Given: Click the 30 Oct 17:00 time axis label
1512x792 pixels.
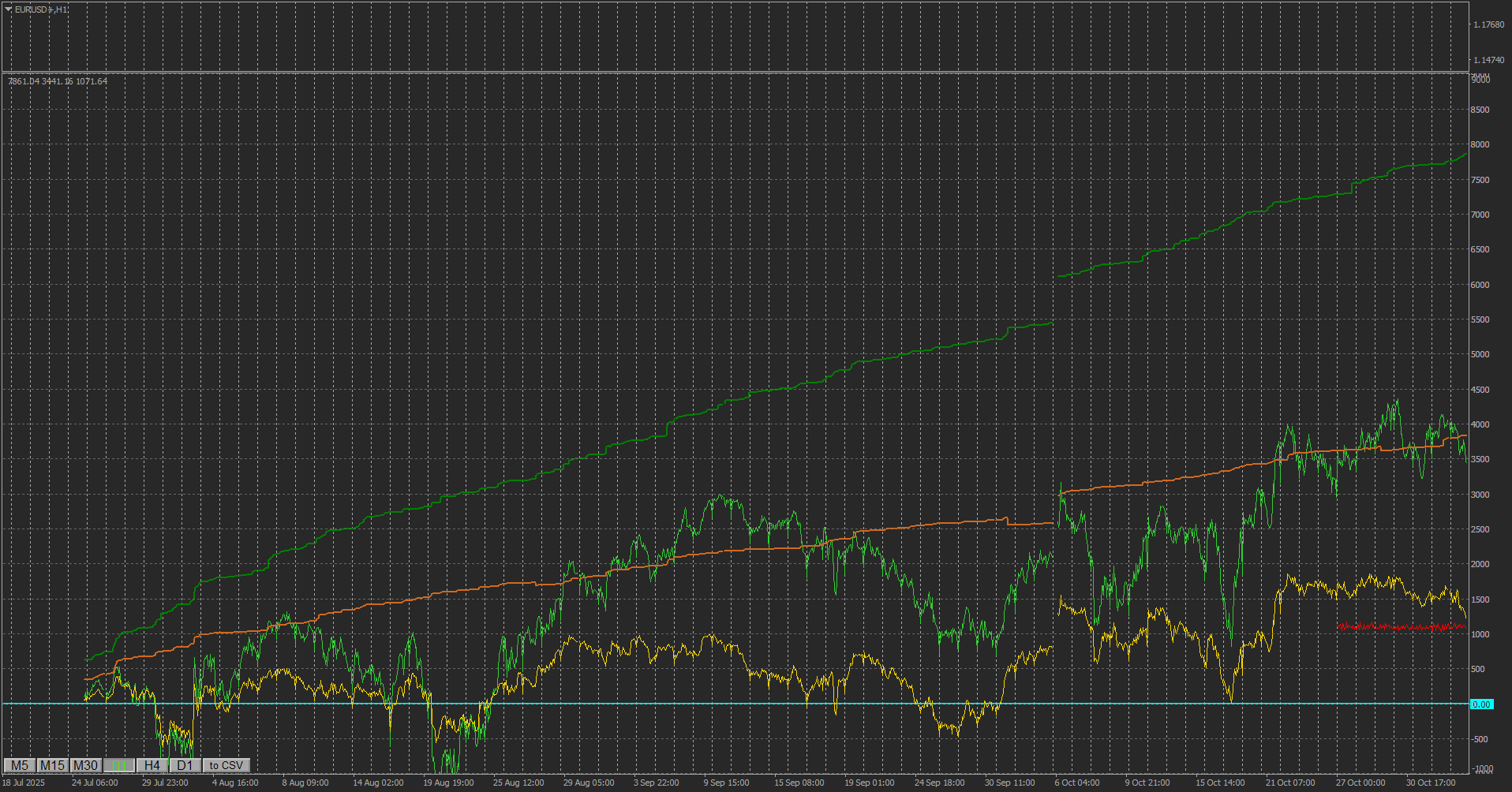Looking at the screenshot, I should pos(1429,783).
